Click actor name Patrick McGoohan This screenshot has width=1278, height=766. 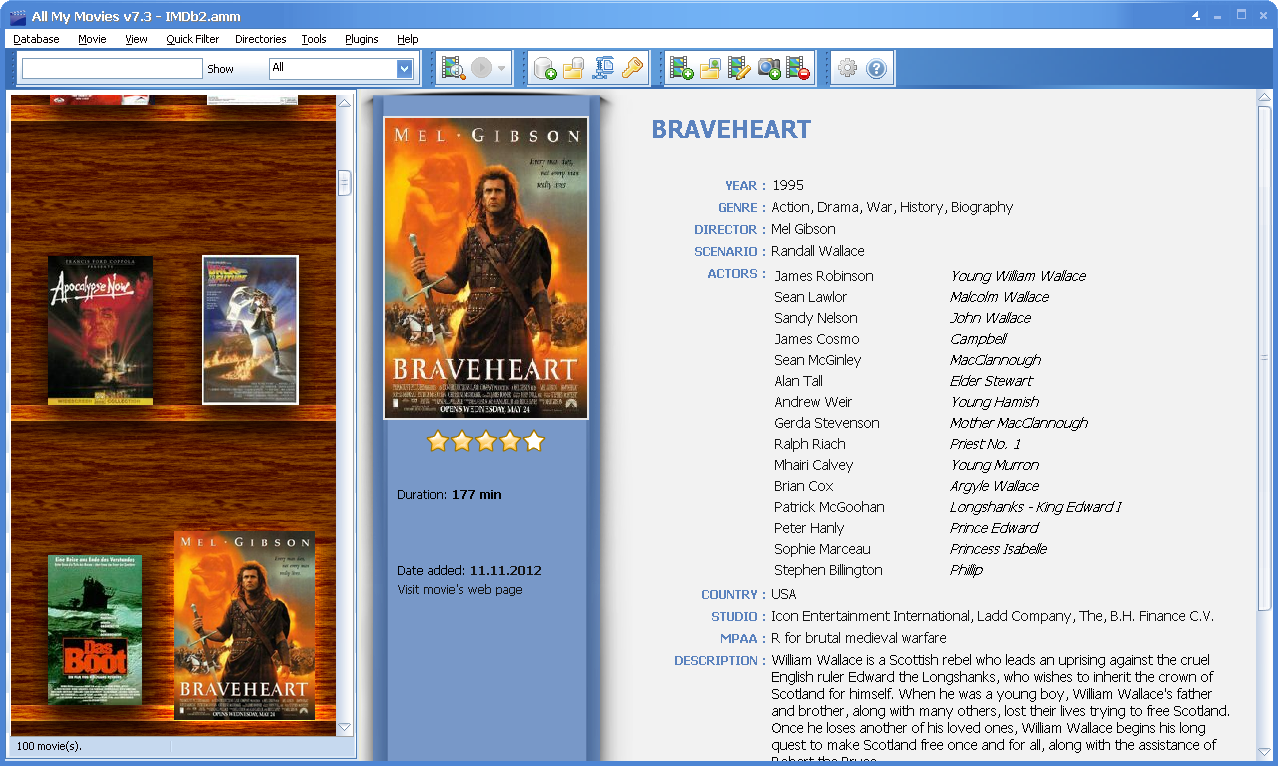(829, 507)
